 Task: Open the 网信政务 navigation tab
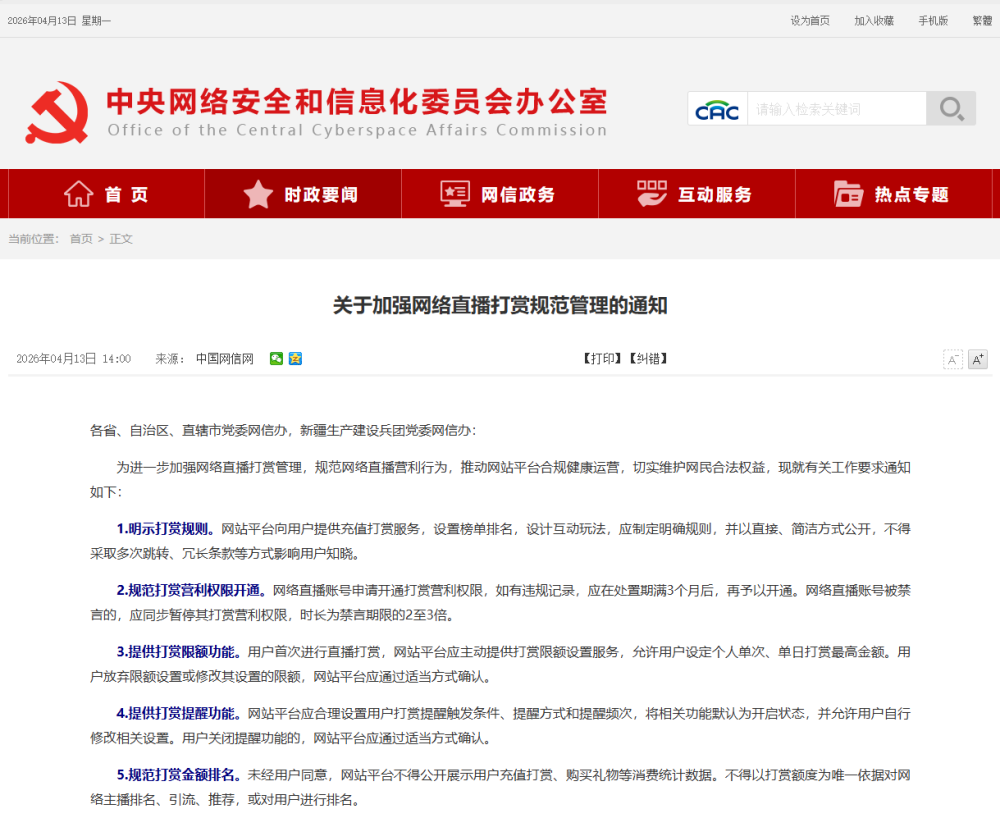(499, 194)
